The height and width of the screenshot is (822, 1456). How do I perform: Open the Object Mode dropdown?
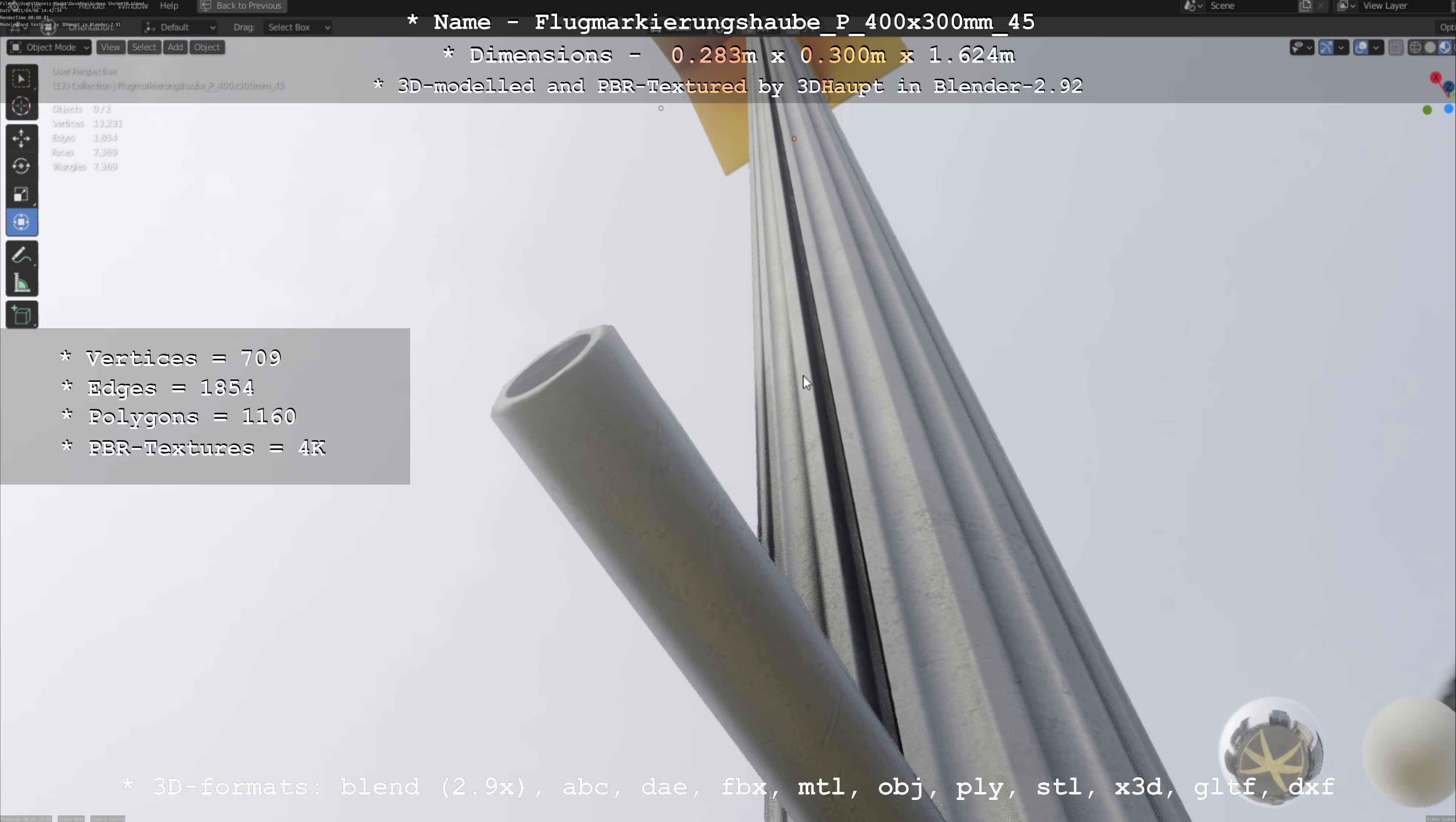49,47
